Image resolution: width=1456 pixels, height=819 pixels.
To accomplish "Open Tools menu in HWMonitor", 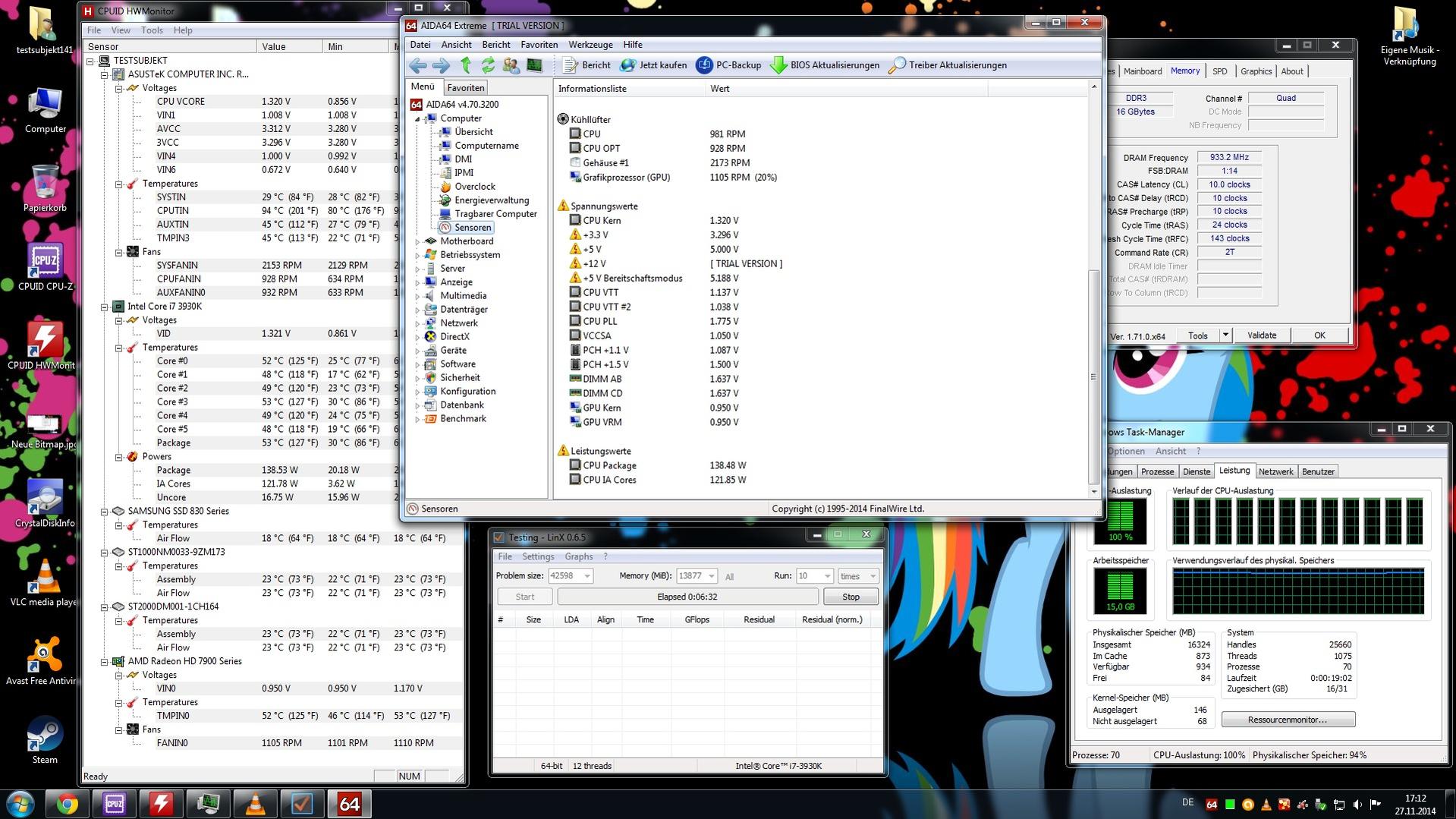I will pyautogui.click(x=152, y=30).
